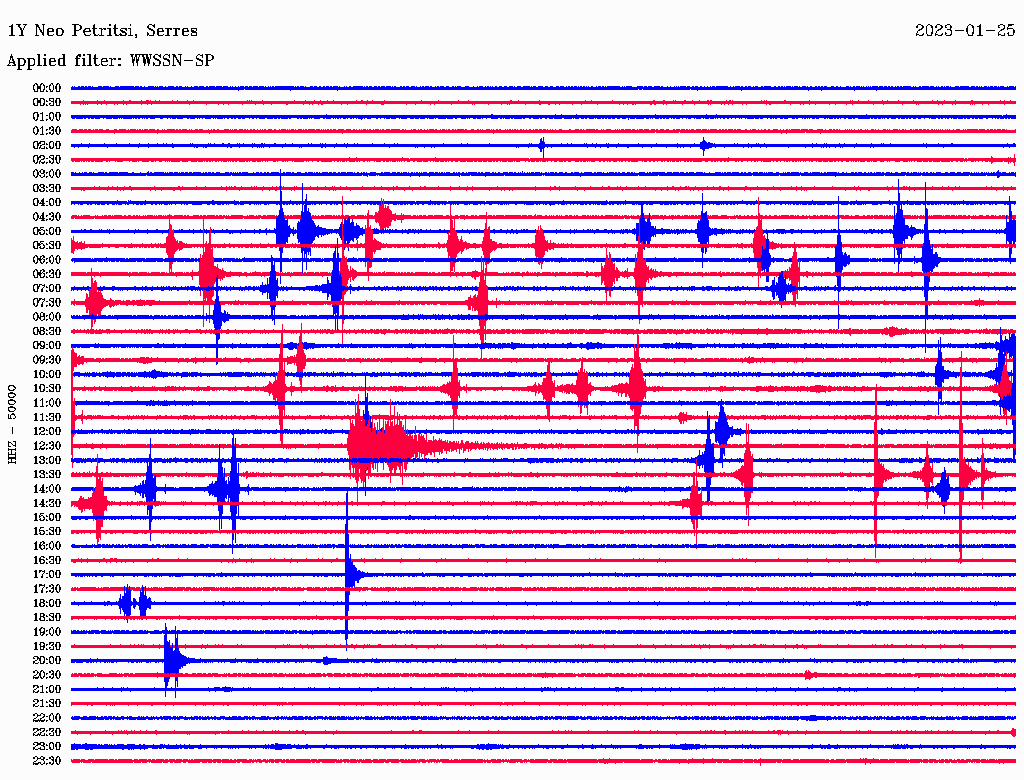Click the 07:30 time label
Image resolution: width=1024 pixels, height=780 pixels.
click(46, 302)
